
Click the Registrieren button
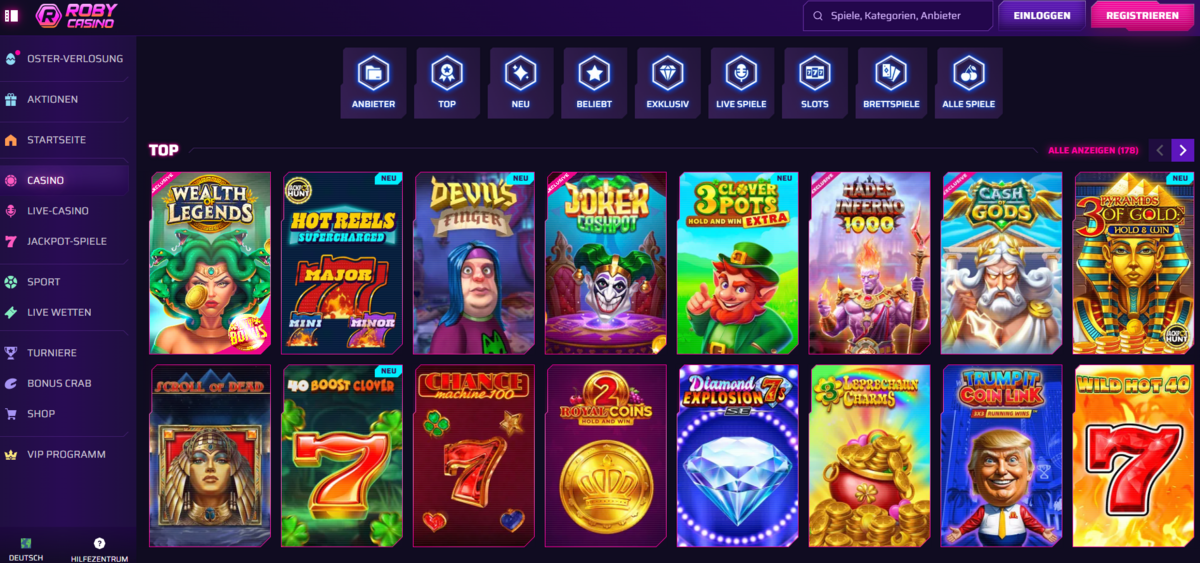1142,16
